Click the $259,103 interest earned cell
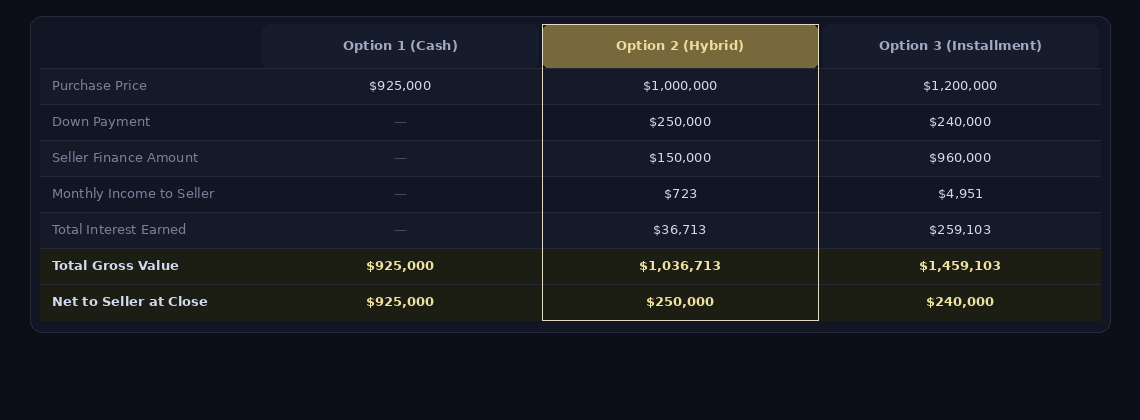The image size is (1140, 420). point(960,230)
